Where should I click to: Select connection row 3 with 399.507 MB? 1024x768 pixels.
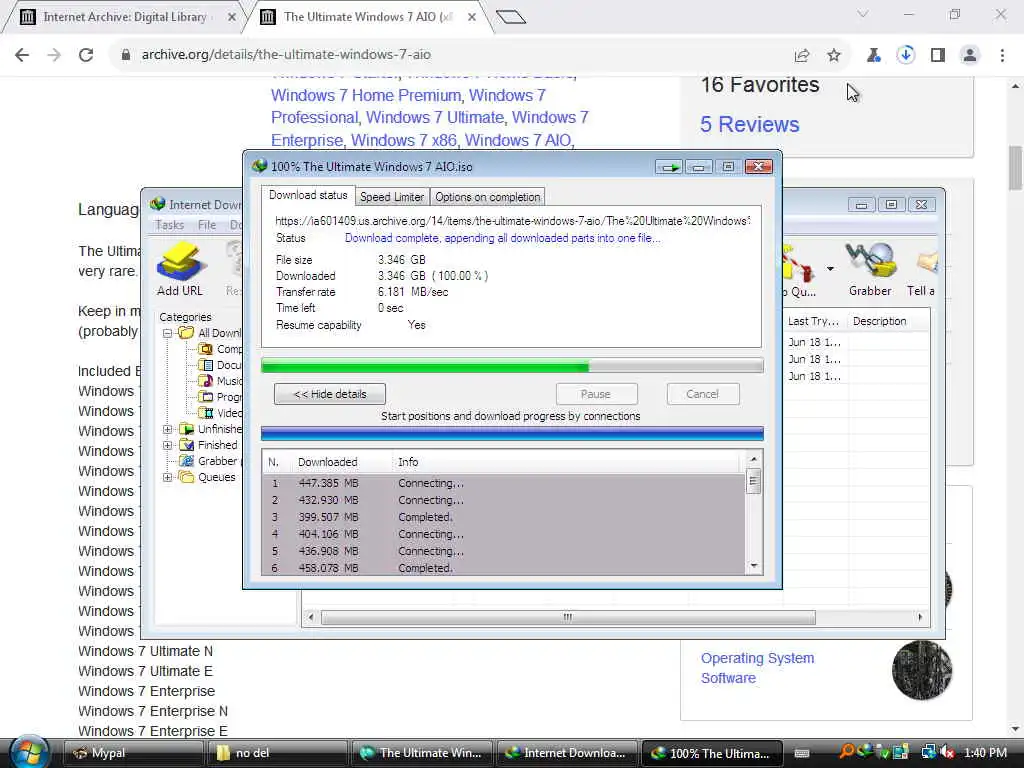point(504,517)
